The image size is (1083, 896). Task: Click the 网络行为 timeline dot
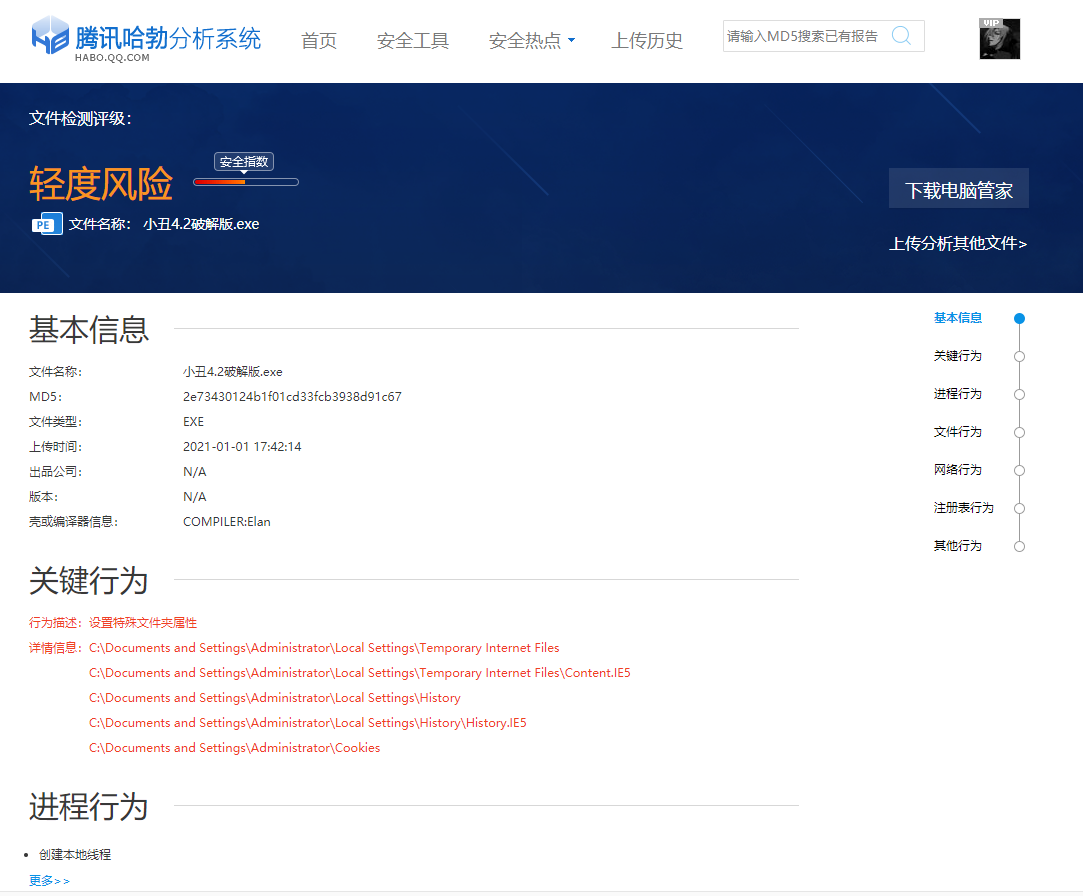[1019, 470]
